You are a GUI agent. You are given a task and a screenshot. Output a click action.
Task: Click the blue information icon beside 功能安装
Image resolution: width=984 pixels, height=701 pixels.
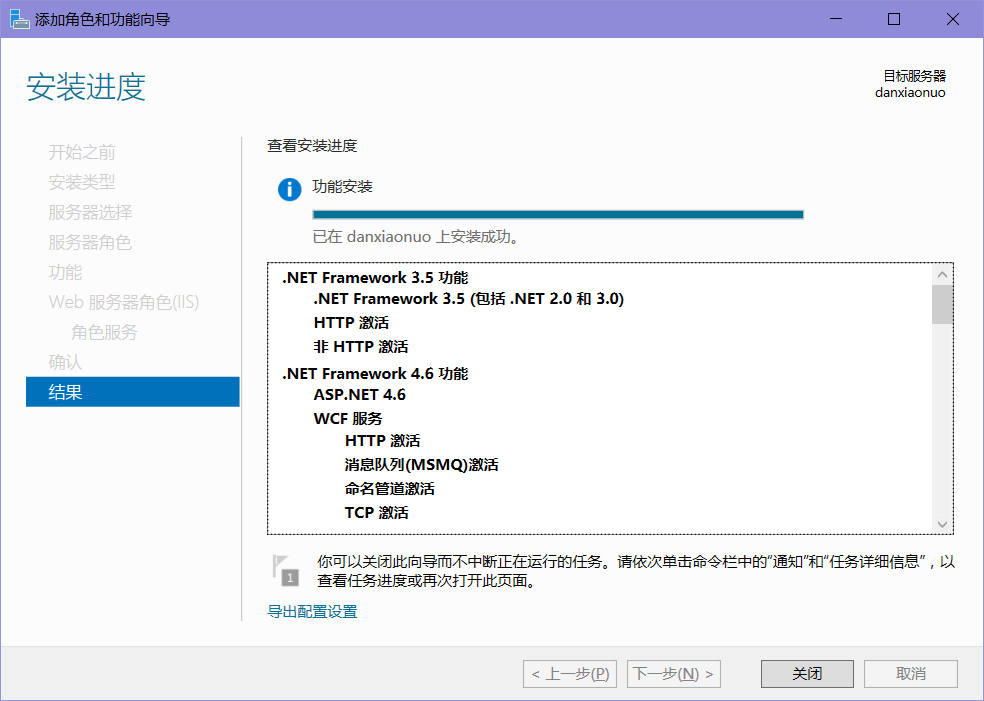click(x=288, y=189)
